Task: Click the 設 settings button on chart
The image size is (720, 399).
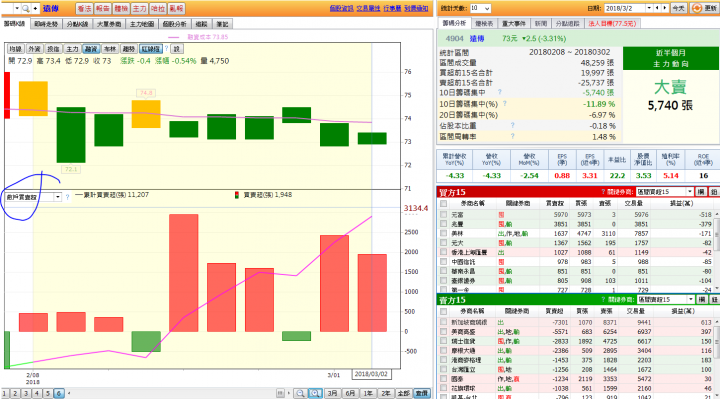Action: pyautogui.click(x=177, y=49)
